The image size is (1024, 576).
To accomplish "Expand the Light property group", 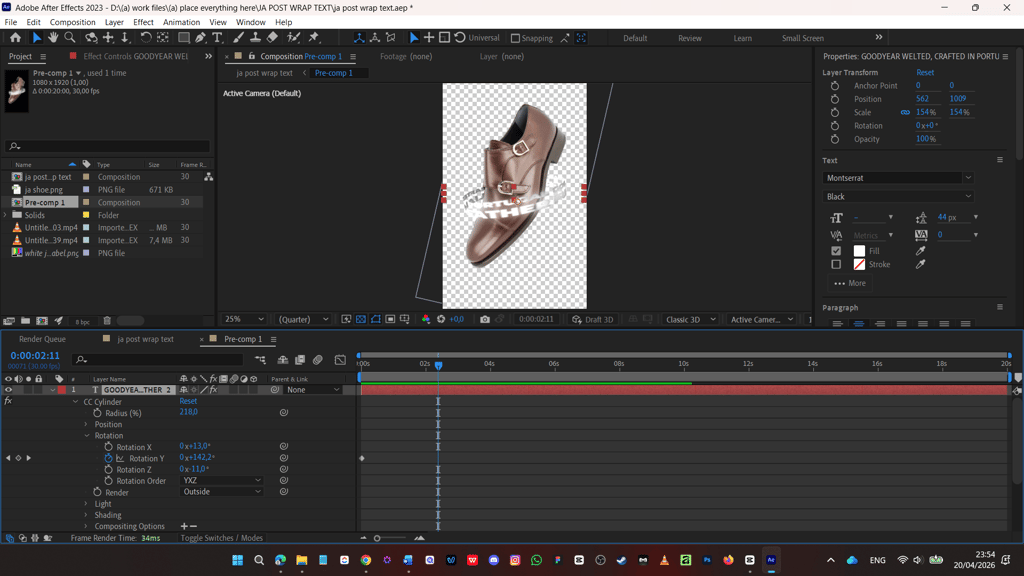I will [x=86, y=504].
